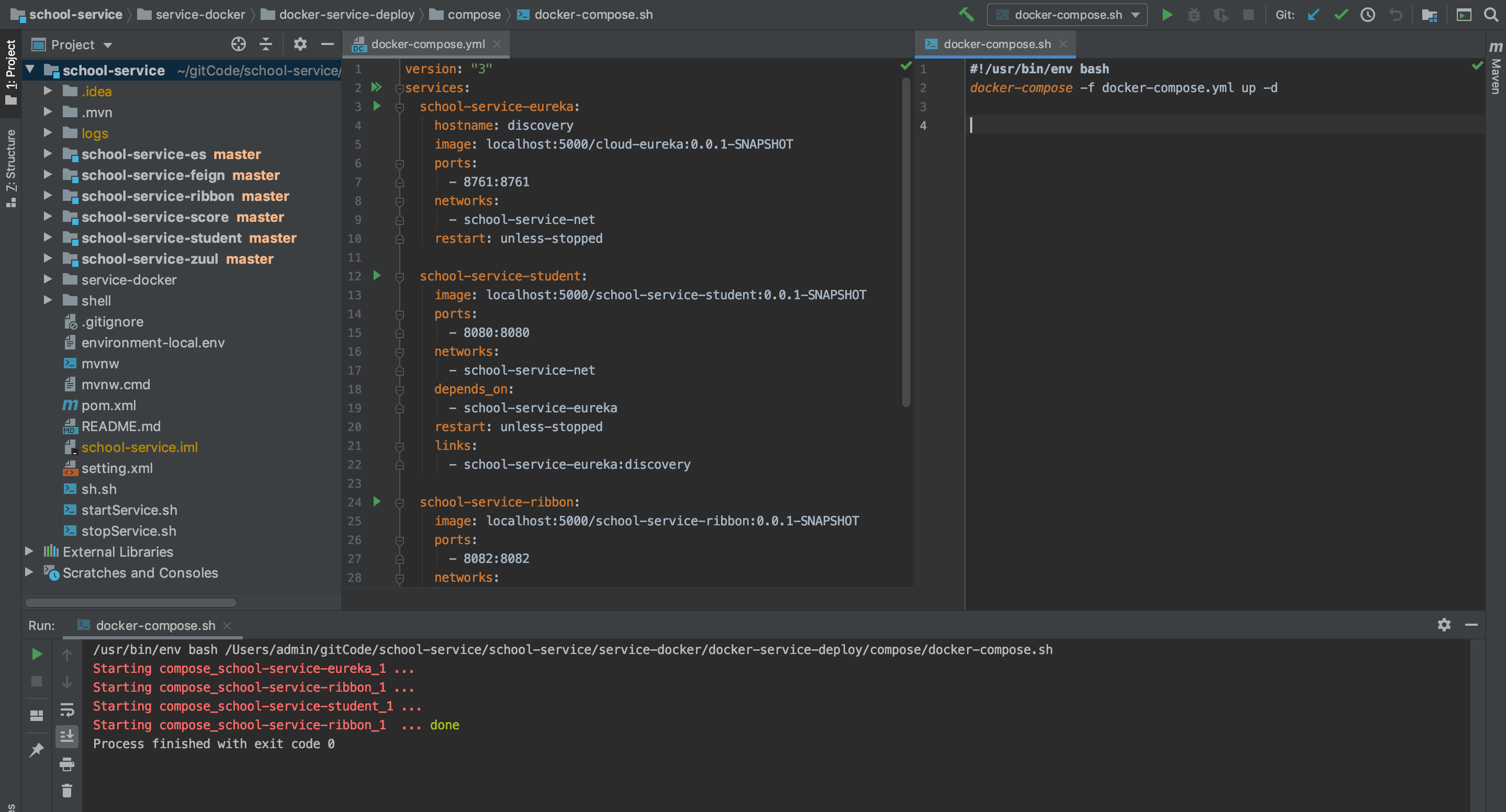This screenshot has width=1506, height=812.
Task: Fold depends_on block at line 18
Action: [x=400, y=390]
